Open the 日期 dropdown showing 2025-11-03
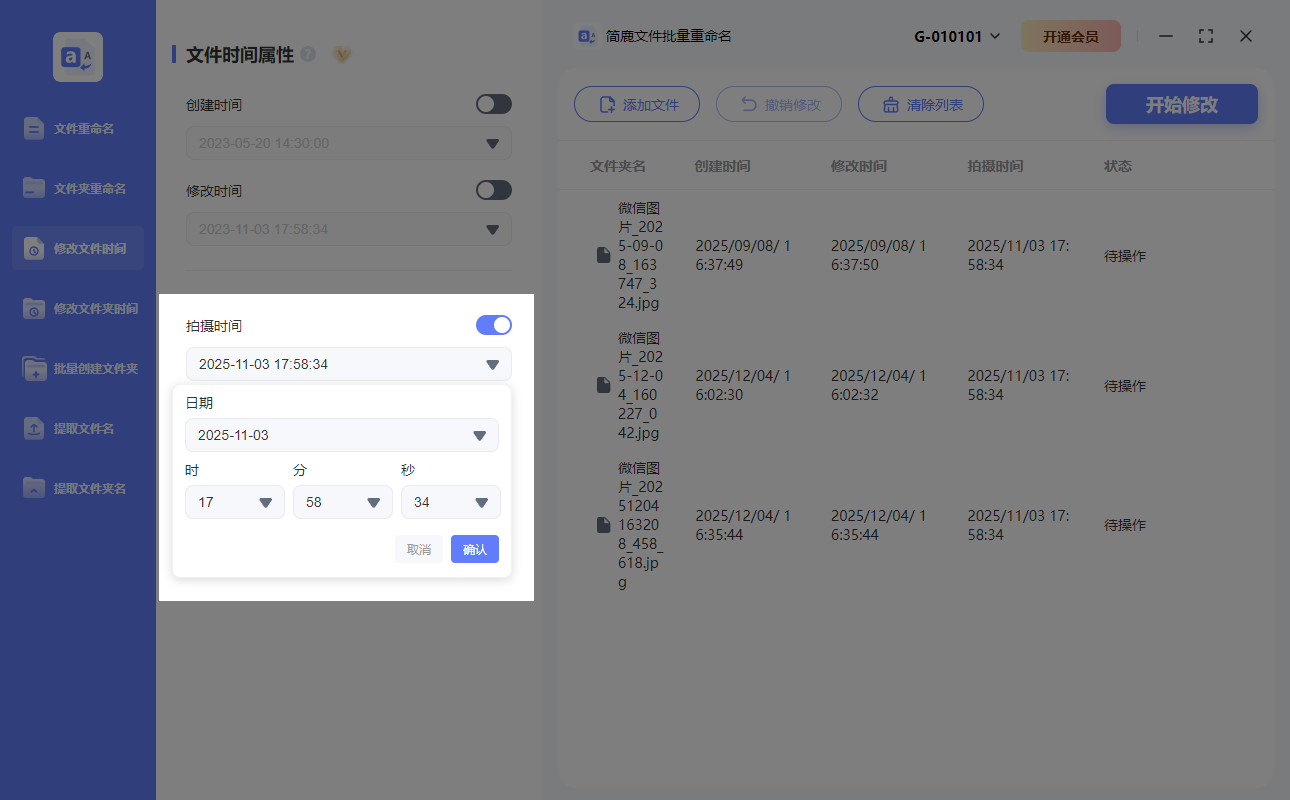The width and height of the screenshot is (1290, 800). click(x=341, y=435)
